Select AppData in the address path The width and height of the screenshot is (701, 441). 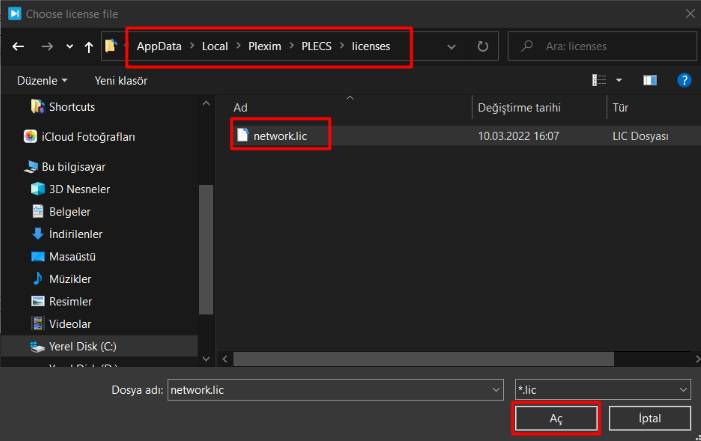(159, 47)
